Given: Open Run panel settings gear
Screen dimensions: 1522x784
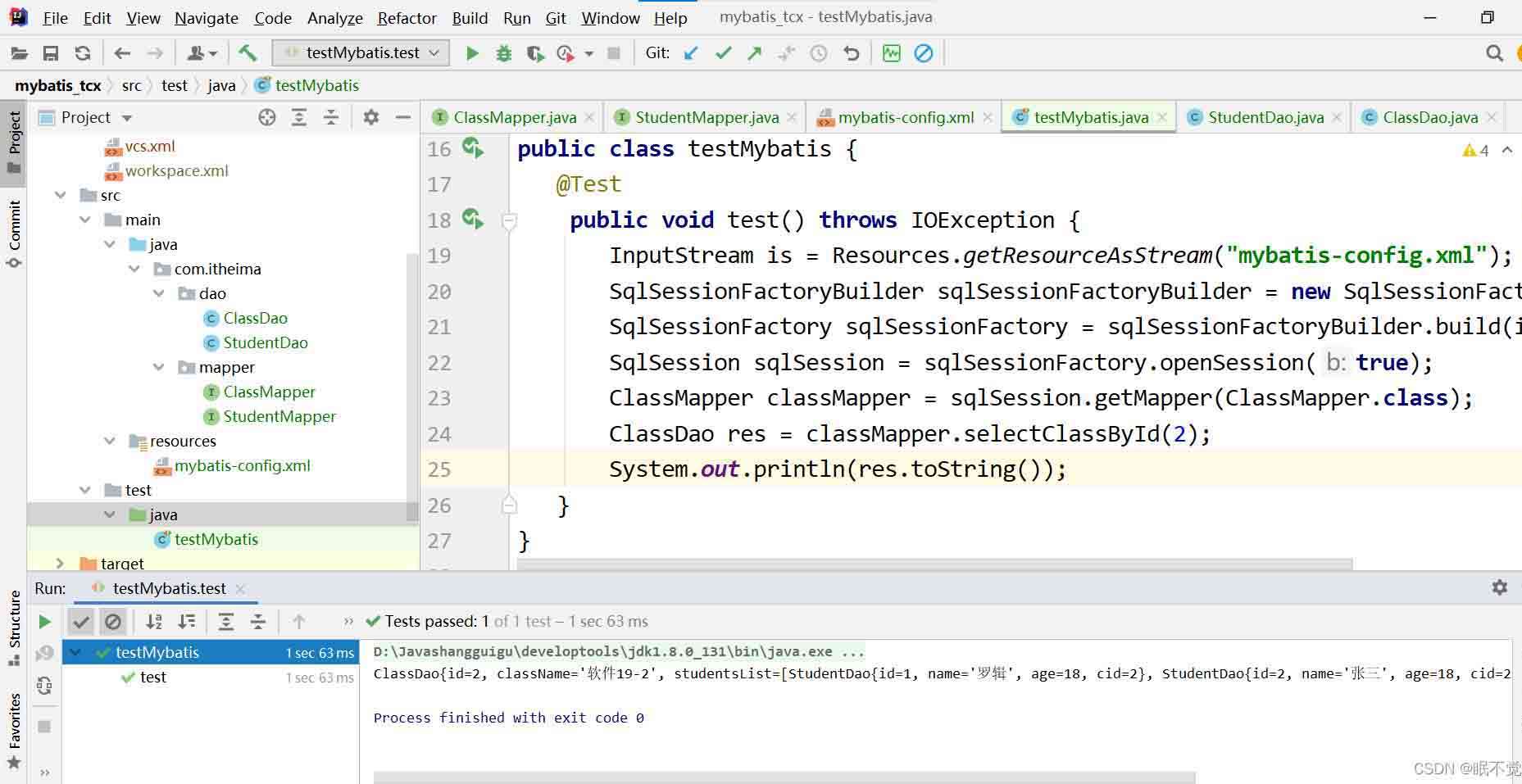Looking at the screenshot, I should click(1500, 587).
